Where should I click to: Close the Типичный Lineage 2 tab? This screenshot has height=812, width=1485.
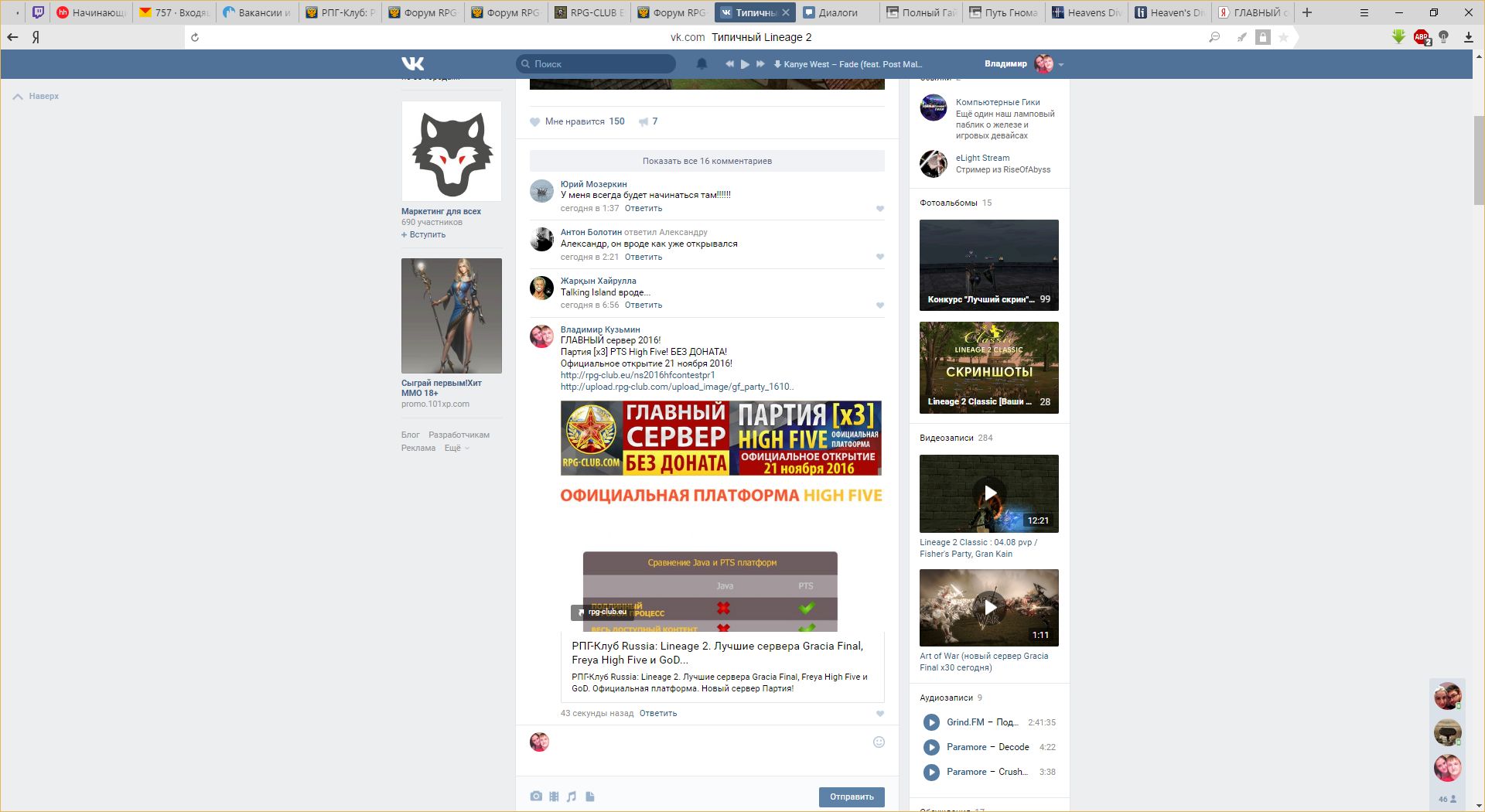786,12
